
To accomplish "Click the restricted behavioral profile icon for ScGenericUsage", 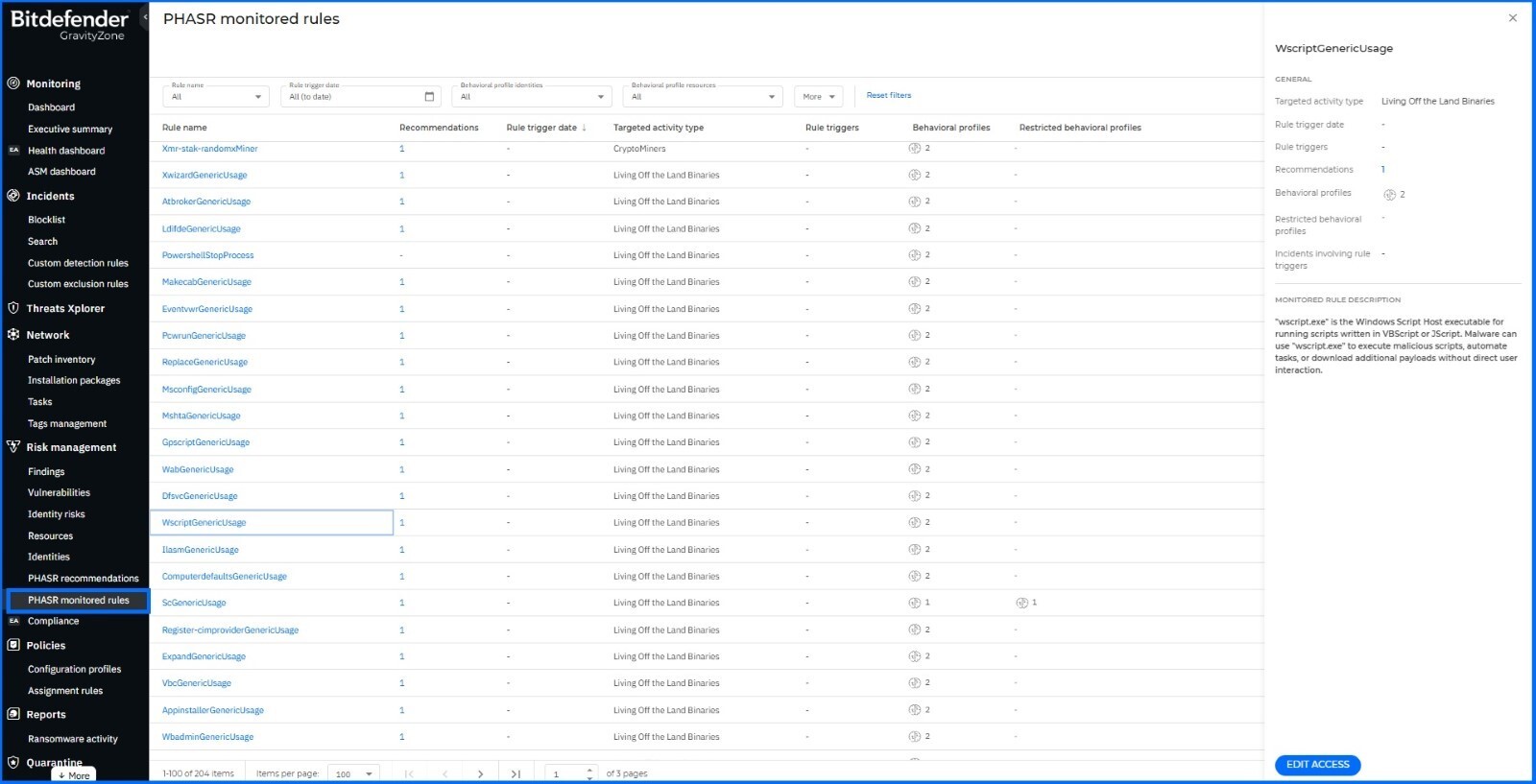I will tap(1021, 604).
